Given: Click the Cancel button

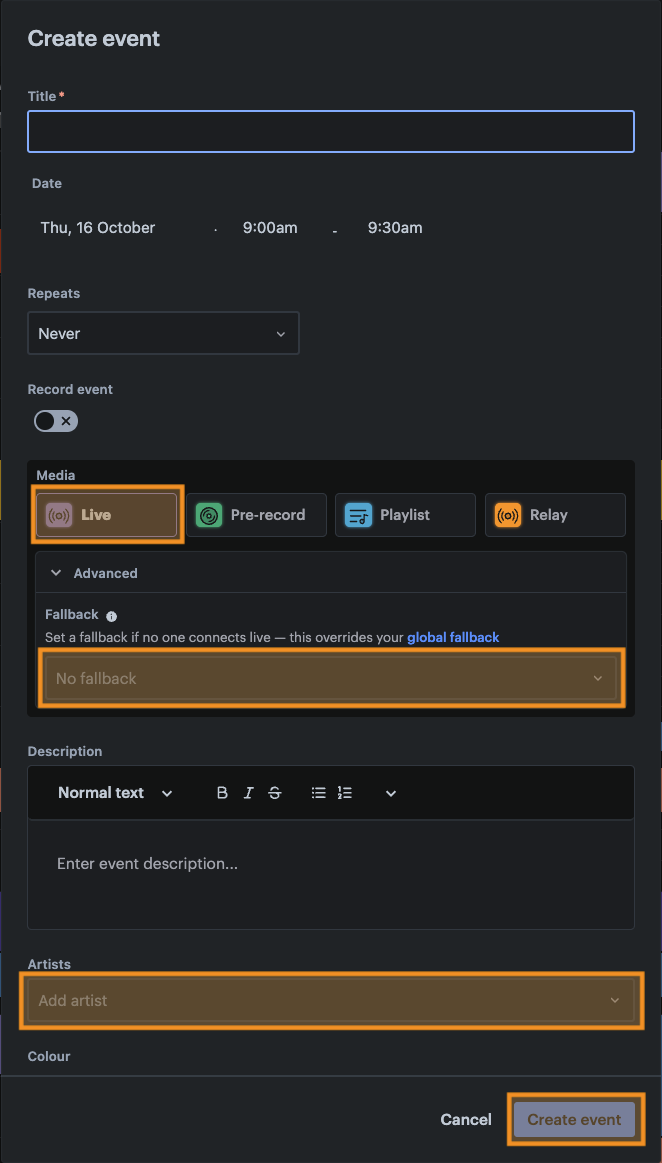Looking at the screenshot, I should [x=466, y=1119].
